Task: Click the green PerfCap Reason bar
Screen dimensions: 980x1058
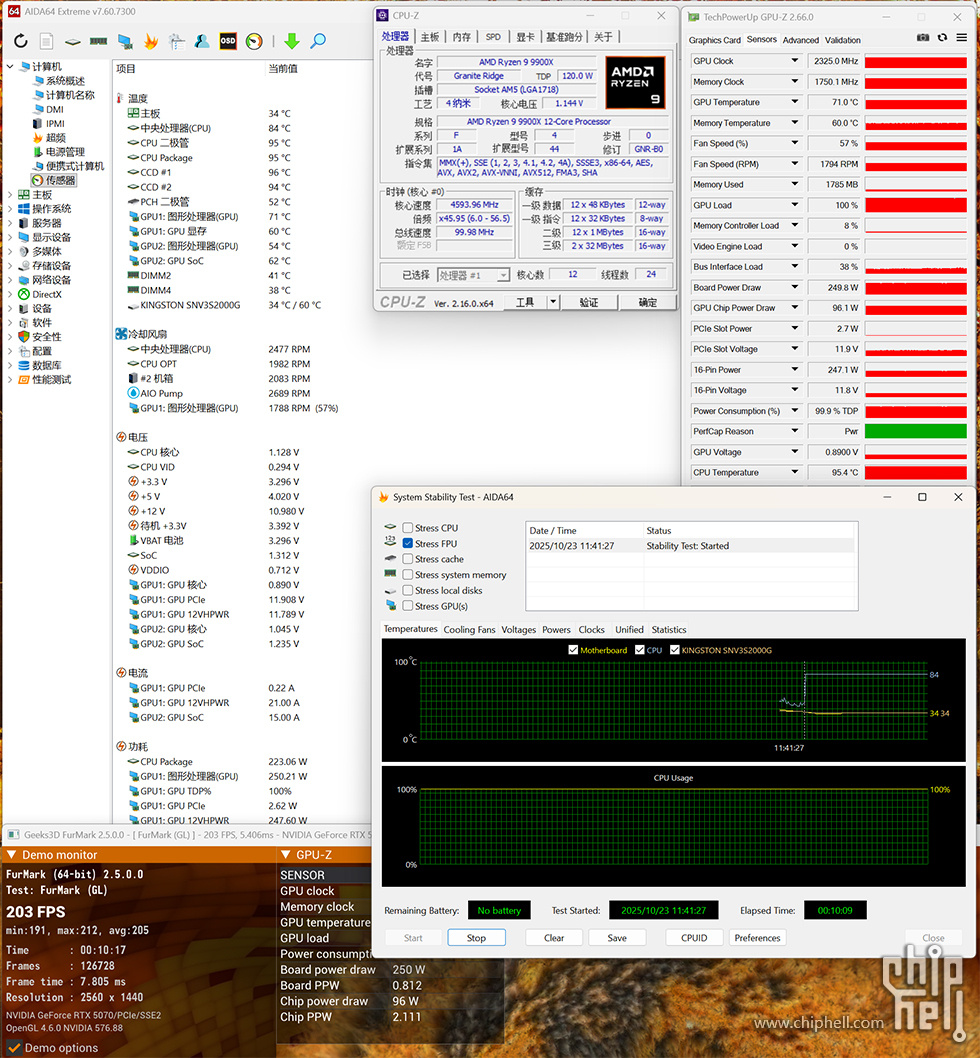Action: click(x=915, y=431)
